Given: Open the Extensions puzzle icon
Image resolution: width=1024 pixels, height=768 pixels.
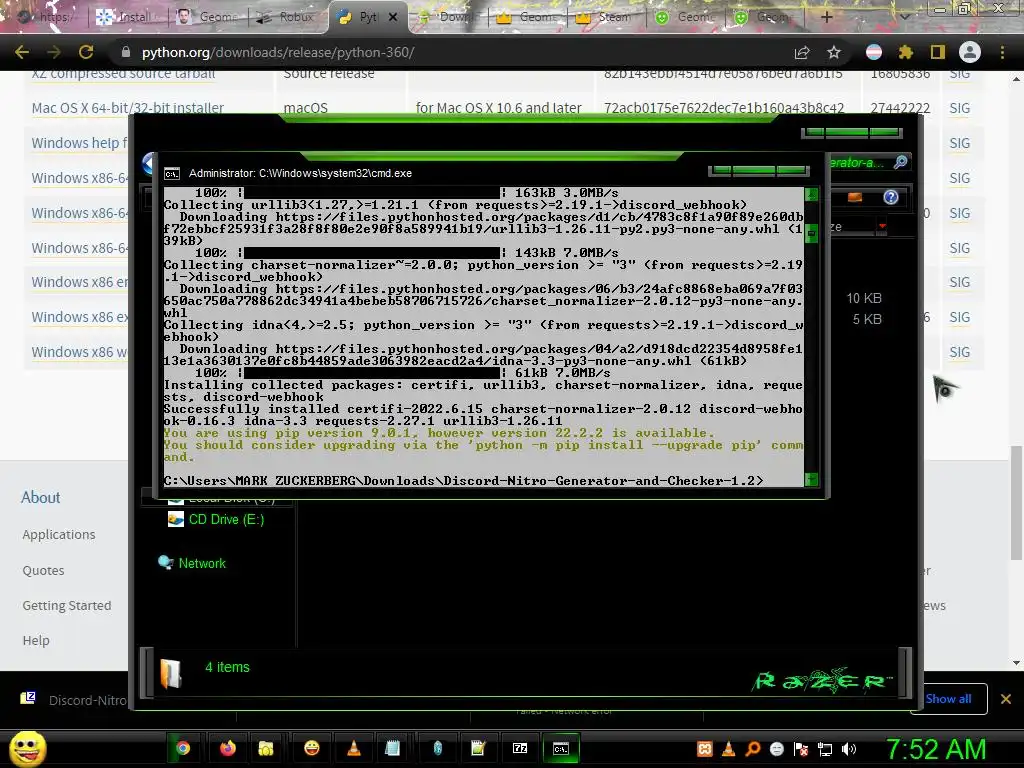Looking at the screenshot, I should coord(906,52).
